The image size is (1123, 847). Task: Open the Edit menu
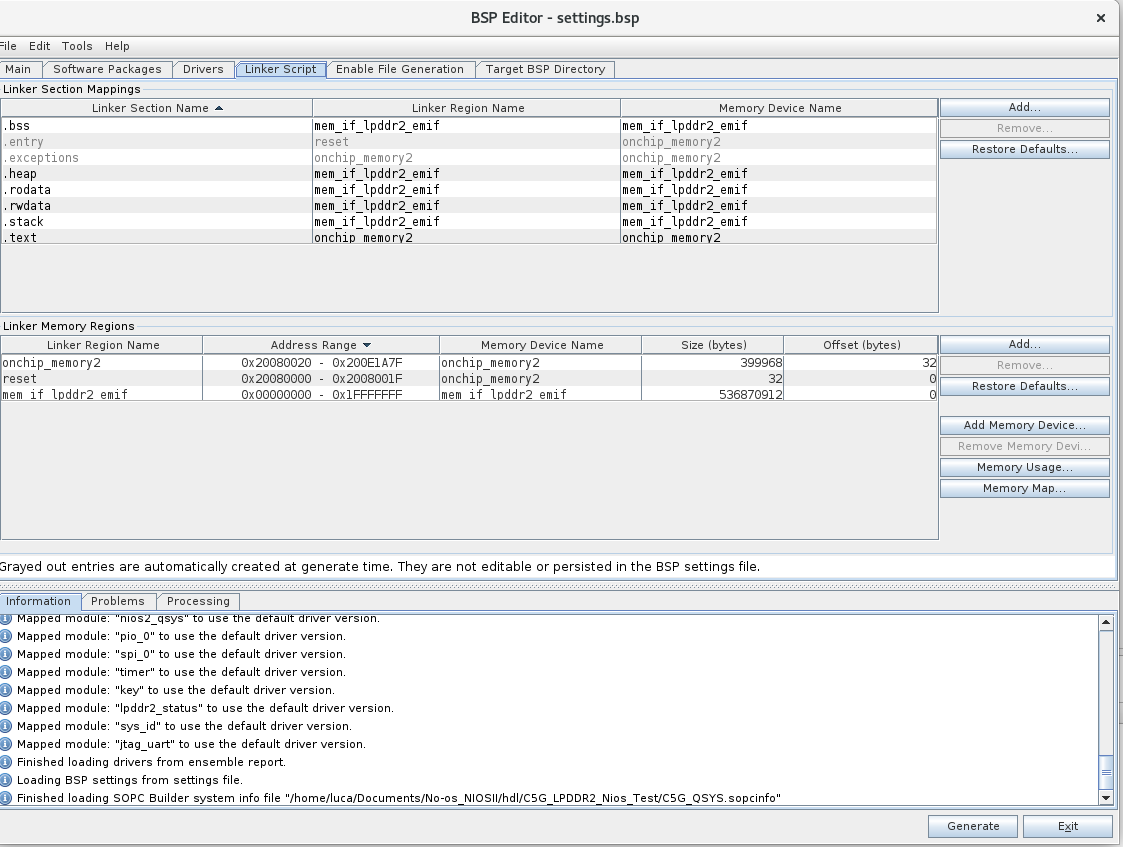39,46
